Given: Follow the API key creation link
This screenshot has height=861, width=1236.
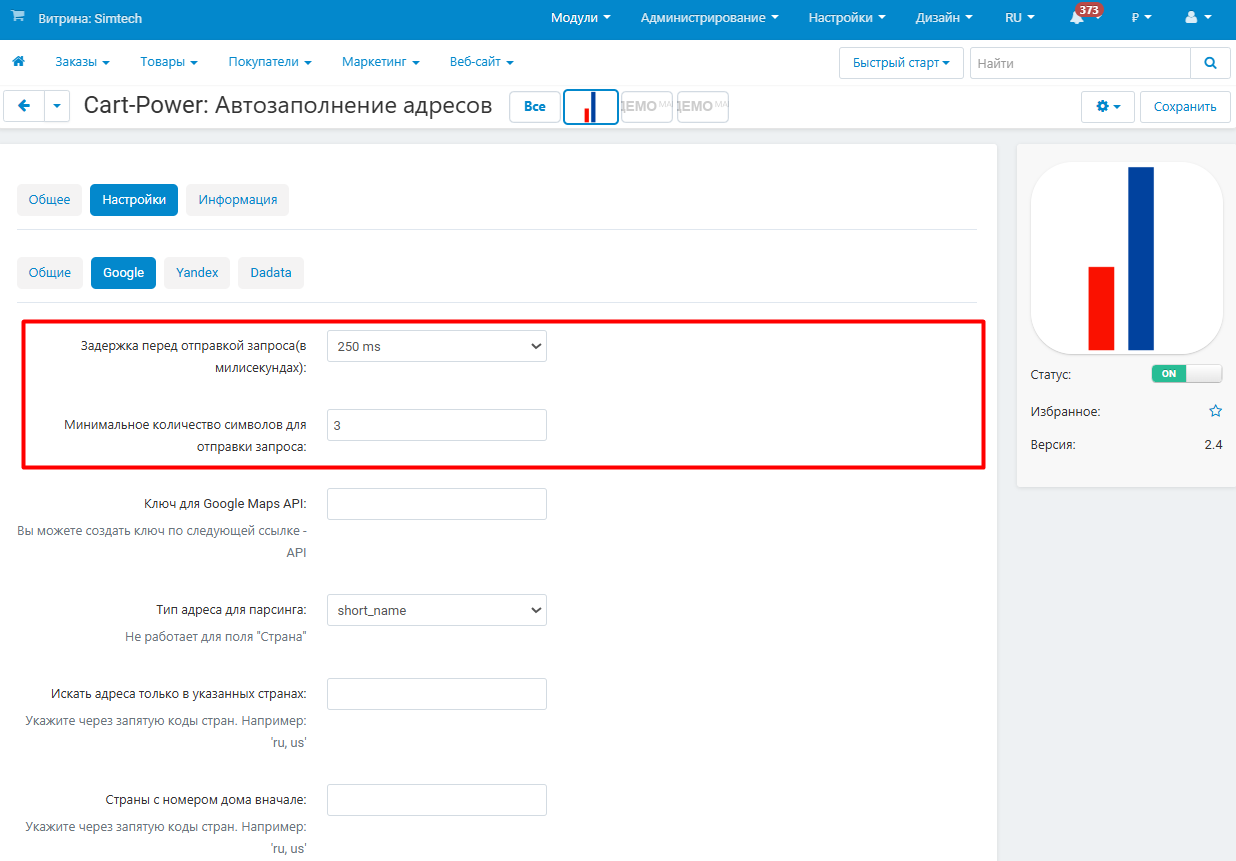Looking at the screenshot, I should tap(296, 552).
